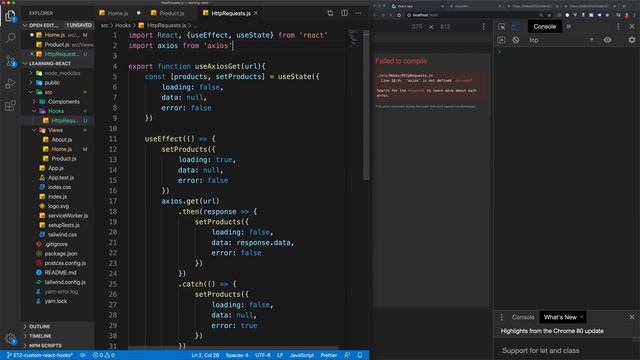This screenshot has width=640, height=360.
Task: Switch to the Home.js editor tab
Action: click(x=120, y=13)
